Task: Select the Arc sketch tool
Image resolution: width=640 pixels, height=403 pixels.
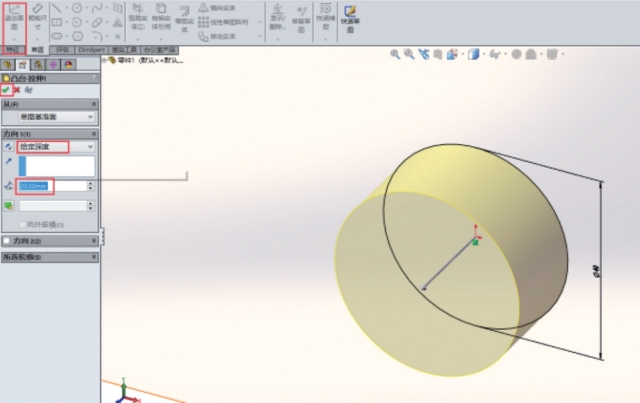Action: tap(77, 22)
